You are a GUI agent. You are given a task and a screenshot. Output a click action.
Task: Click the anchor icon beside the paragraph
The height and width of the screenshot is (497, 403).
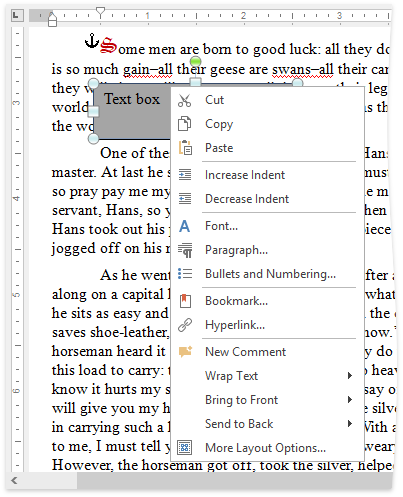91,41
